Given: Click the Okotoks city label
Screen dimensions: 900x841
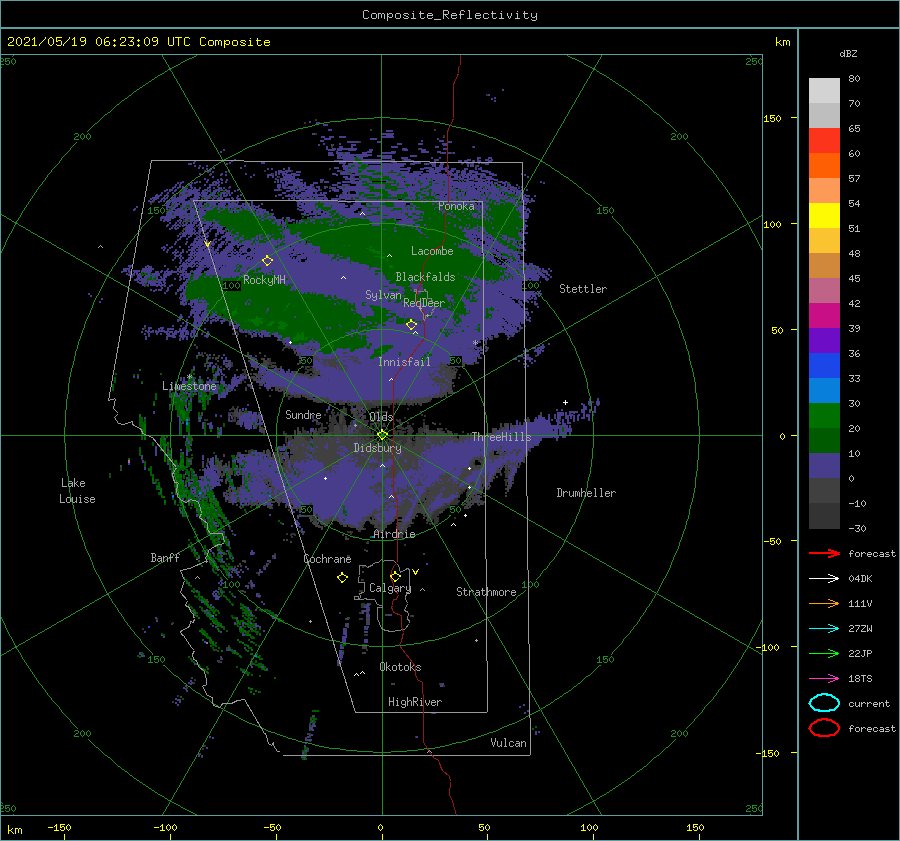Looking at the screenshot, I should [400, 666].
